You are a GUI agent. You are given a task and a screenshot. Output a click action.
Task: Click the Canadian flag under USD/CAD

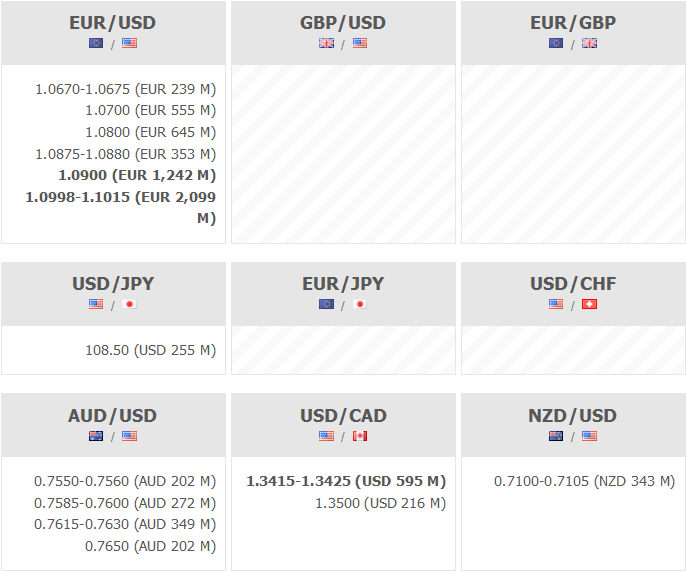click(x=360, y=436)
